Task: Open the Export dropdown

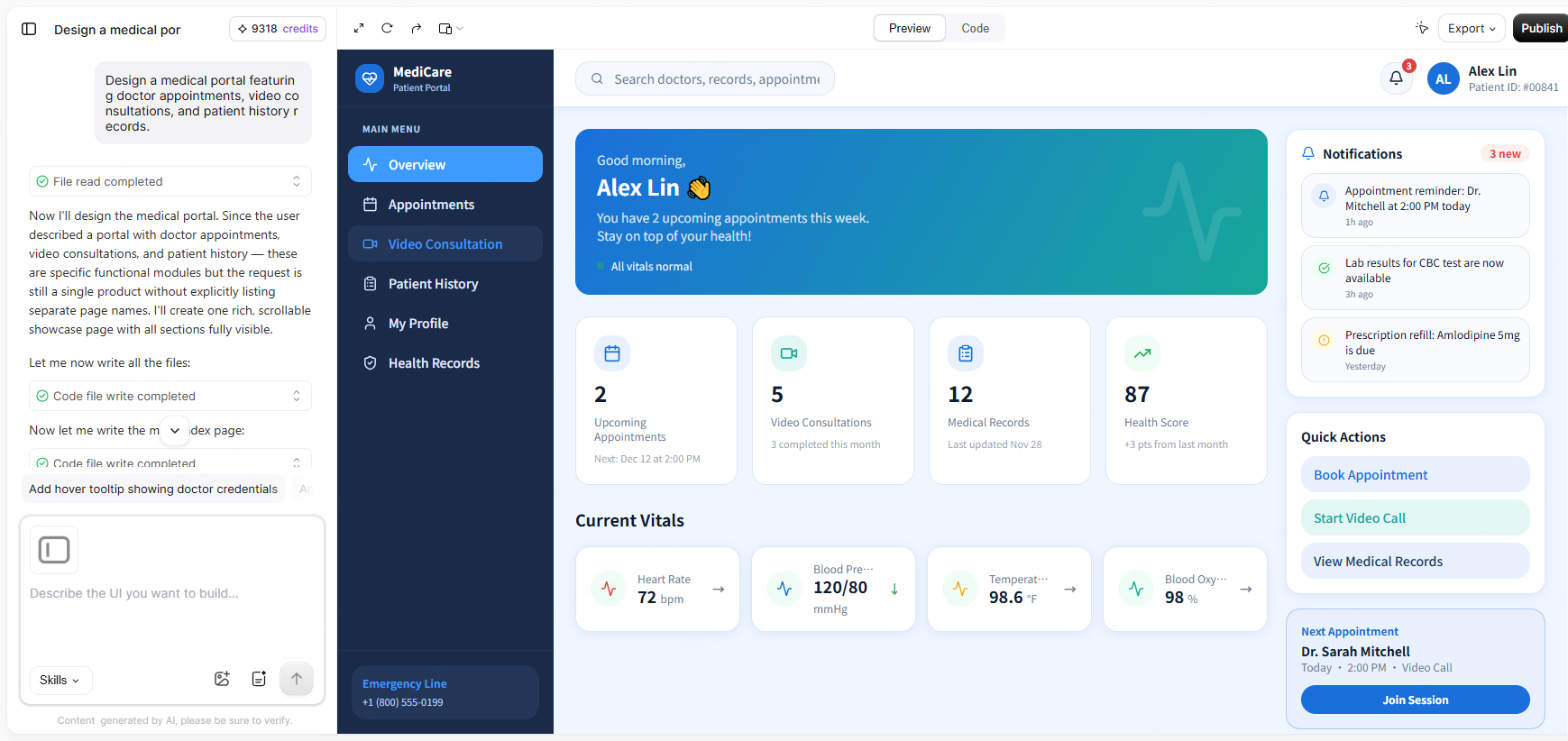Action: [x=1472, y=28]
